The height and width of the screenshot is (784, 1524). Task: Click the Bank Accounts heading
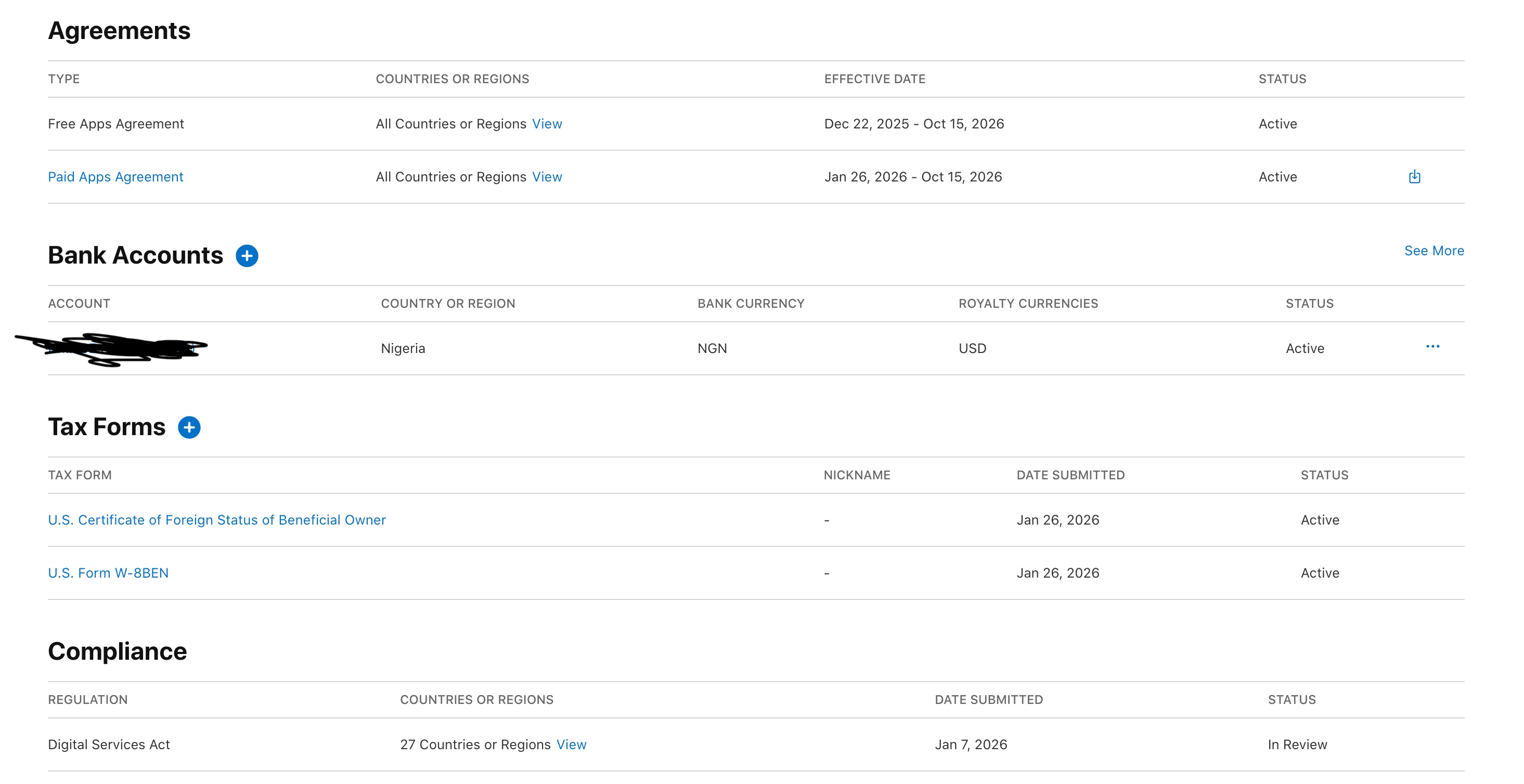135,255
